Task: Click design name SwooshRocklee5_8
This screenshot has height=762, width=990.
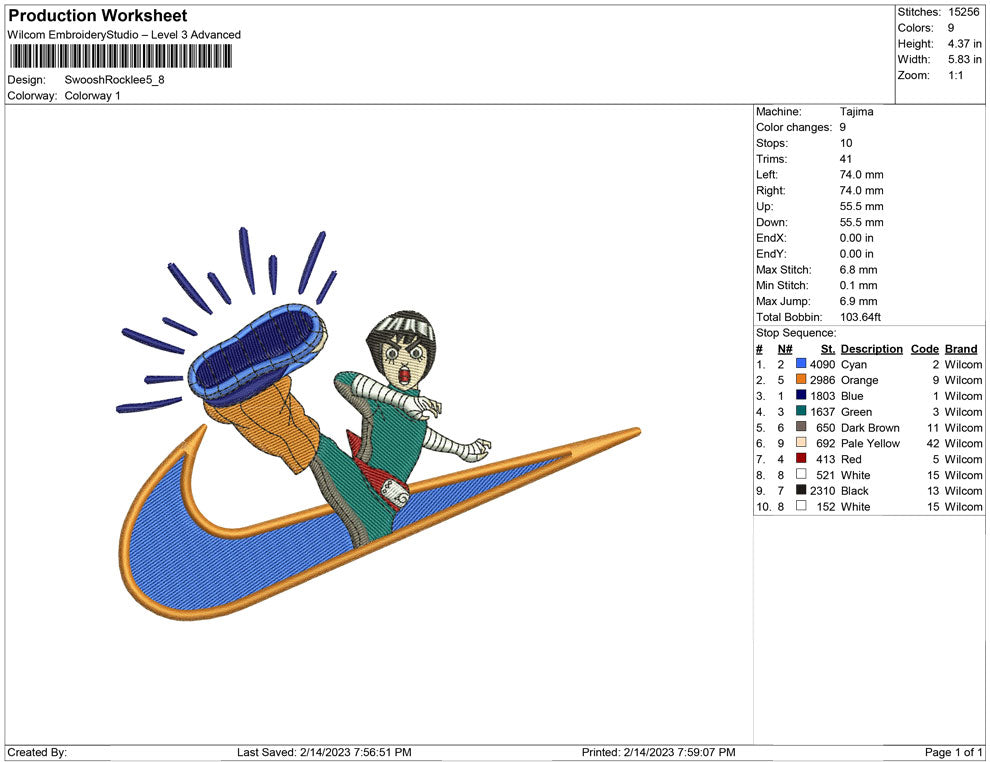Action: [x=114, y=80]
